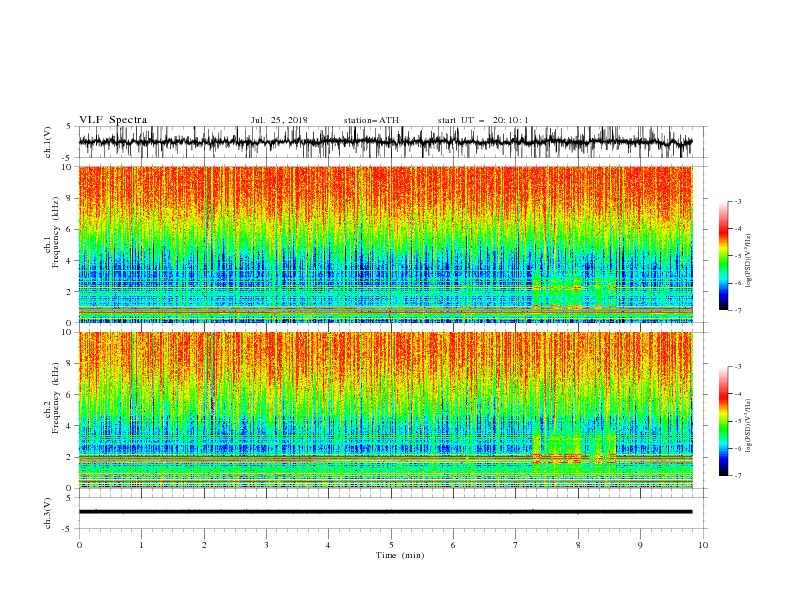Viewport: 792px width, 612px height.
Task: Click the "-4" label on ch.2 colorbar
Action: 738,394
